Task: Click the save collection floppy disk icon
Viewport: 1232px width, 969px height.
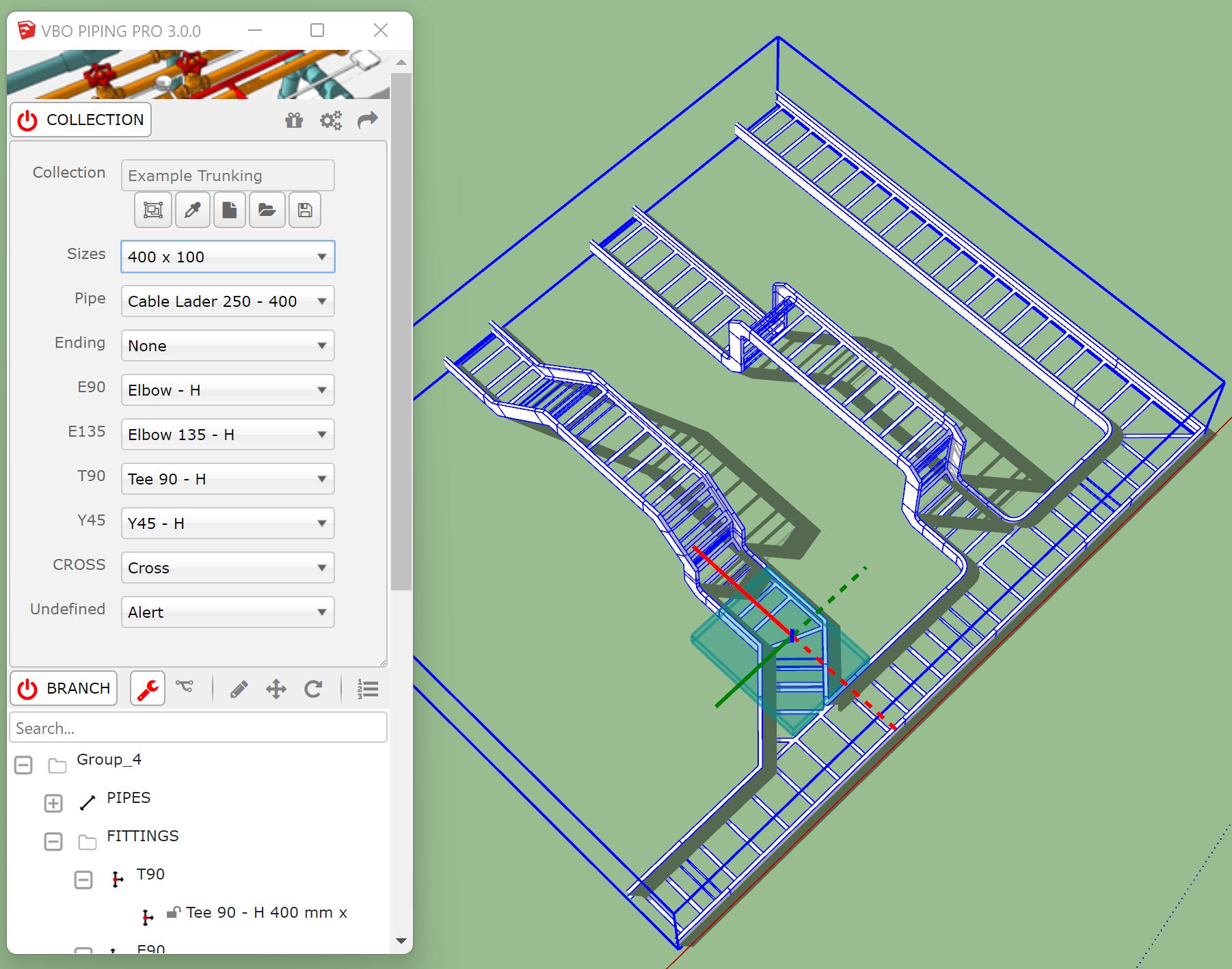Action: click(x=305, y=210)
